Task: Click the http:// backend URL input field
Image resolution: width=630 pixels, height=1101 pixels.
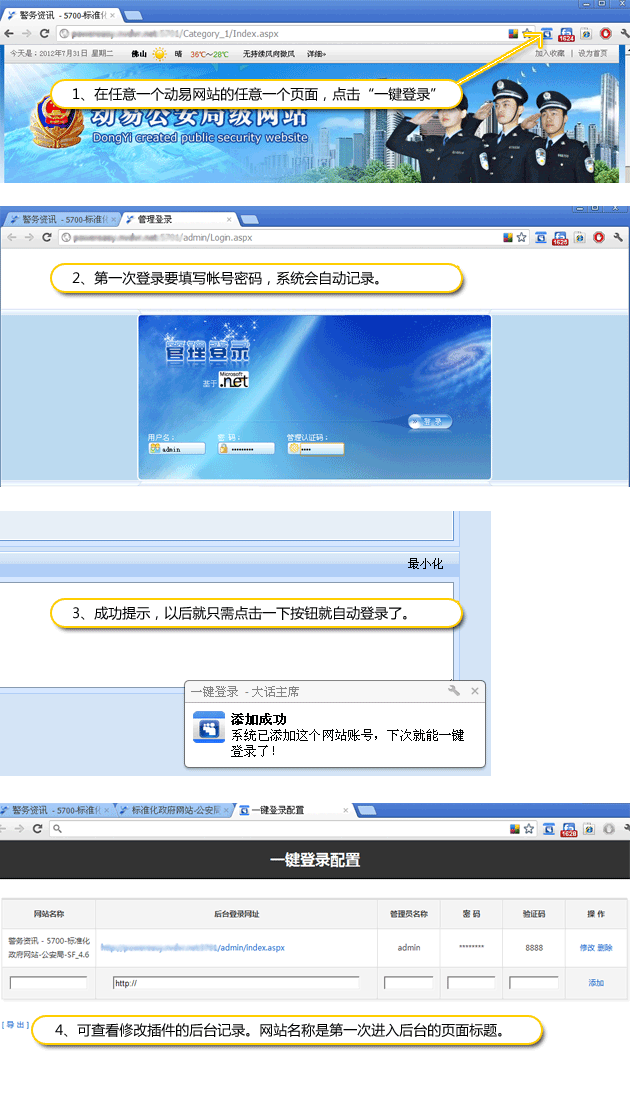Action: click(235, 983)
